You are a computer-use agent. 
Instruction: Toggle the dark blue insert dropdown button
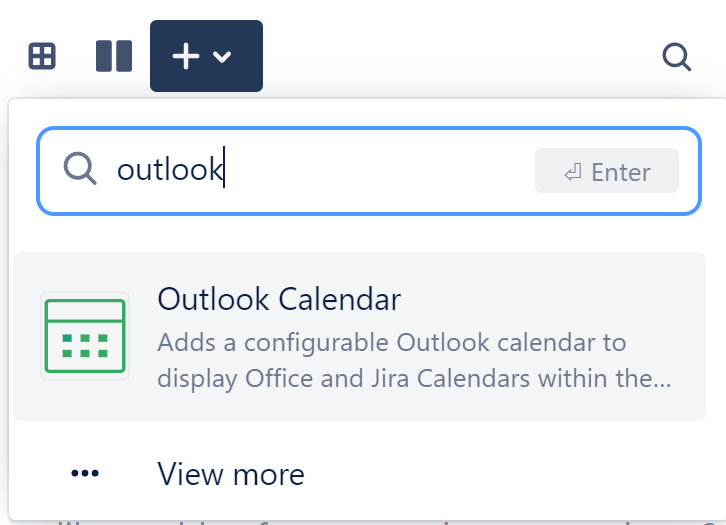[x=206, y=56]
